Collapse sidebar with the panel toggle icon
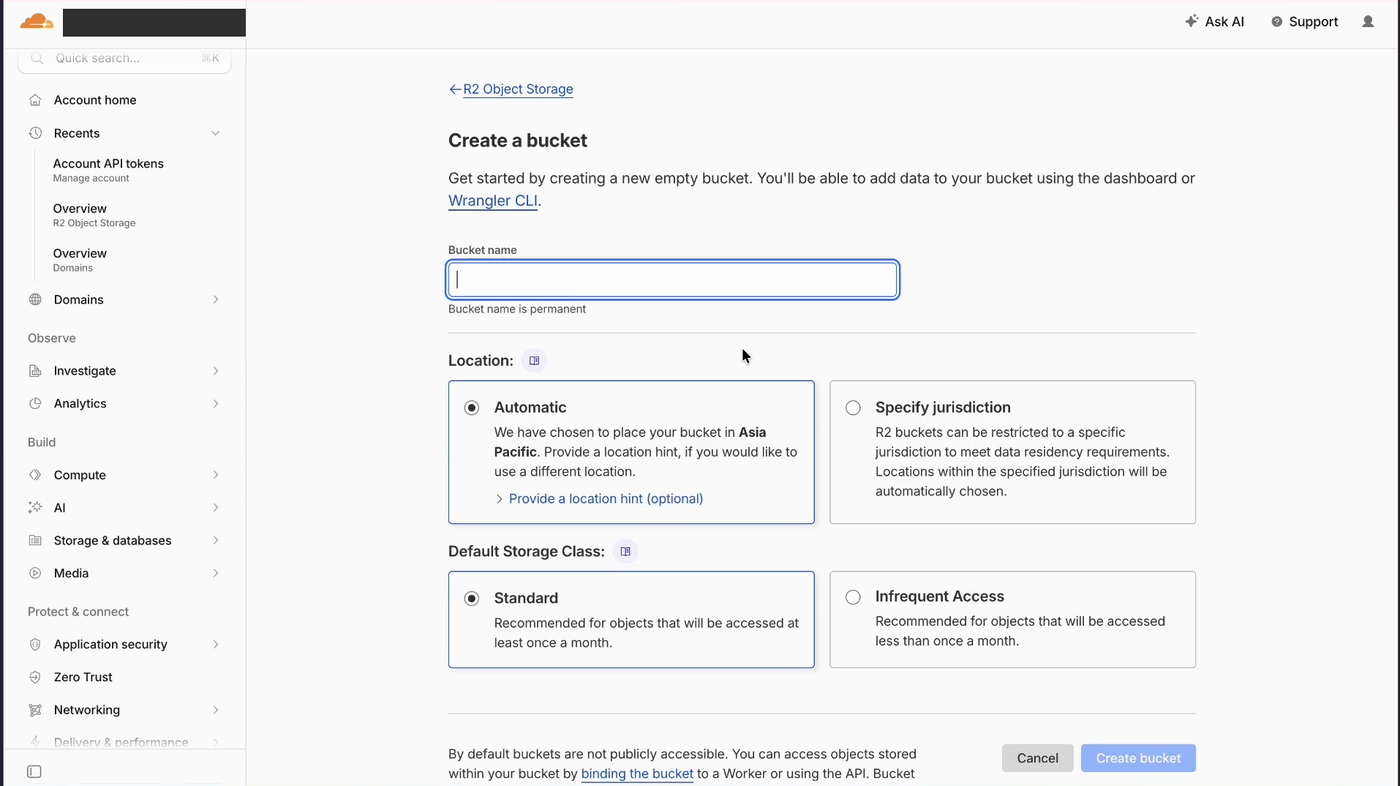Image resolution: width=1400 pixels, height=786 pixels. click(34, 772)
